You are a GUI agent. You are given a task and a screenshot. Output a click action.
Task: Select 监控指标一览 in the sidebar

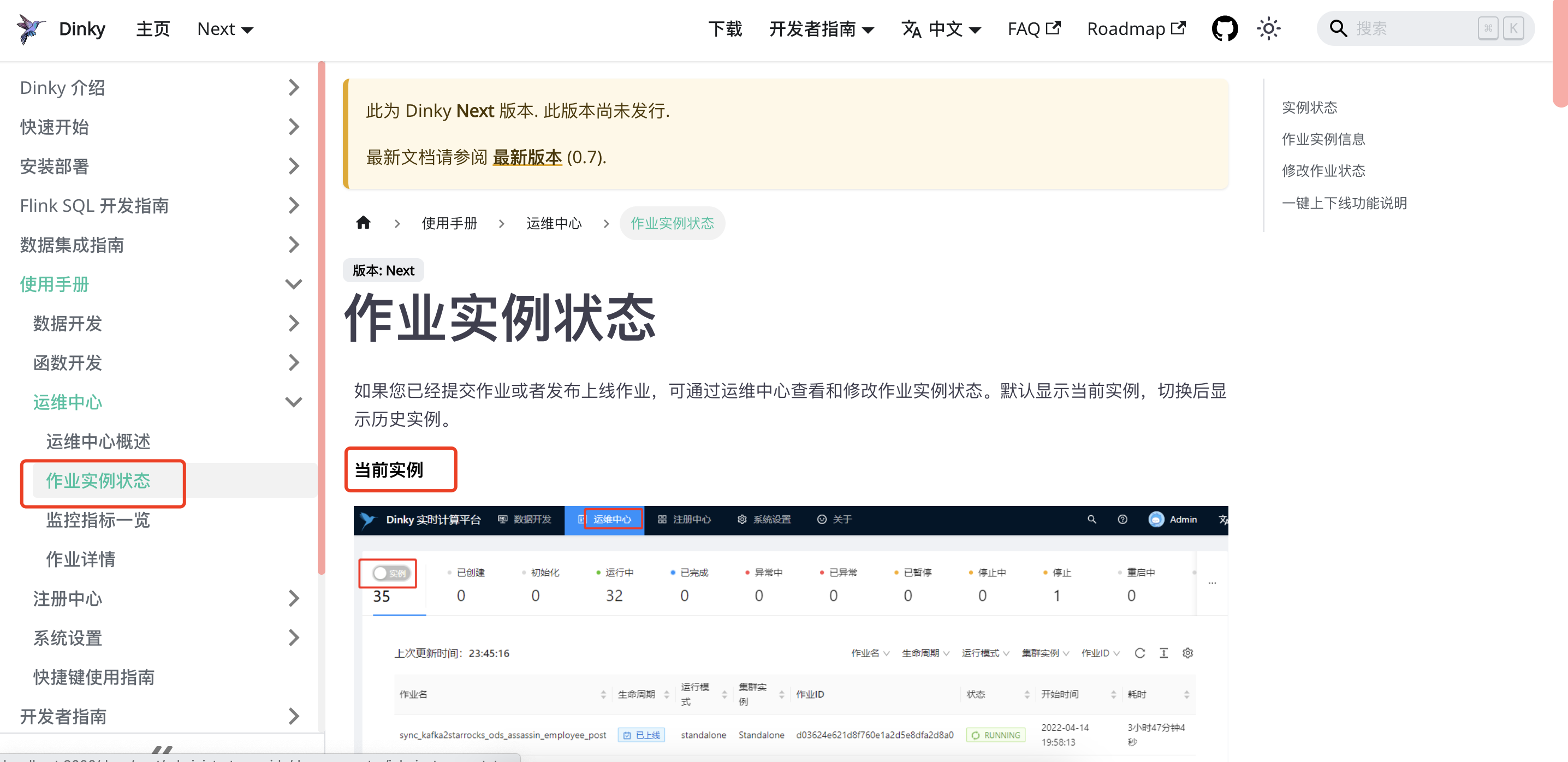pyautogui.click(x=98, y=520)
